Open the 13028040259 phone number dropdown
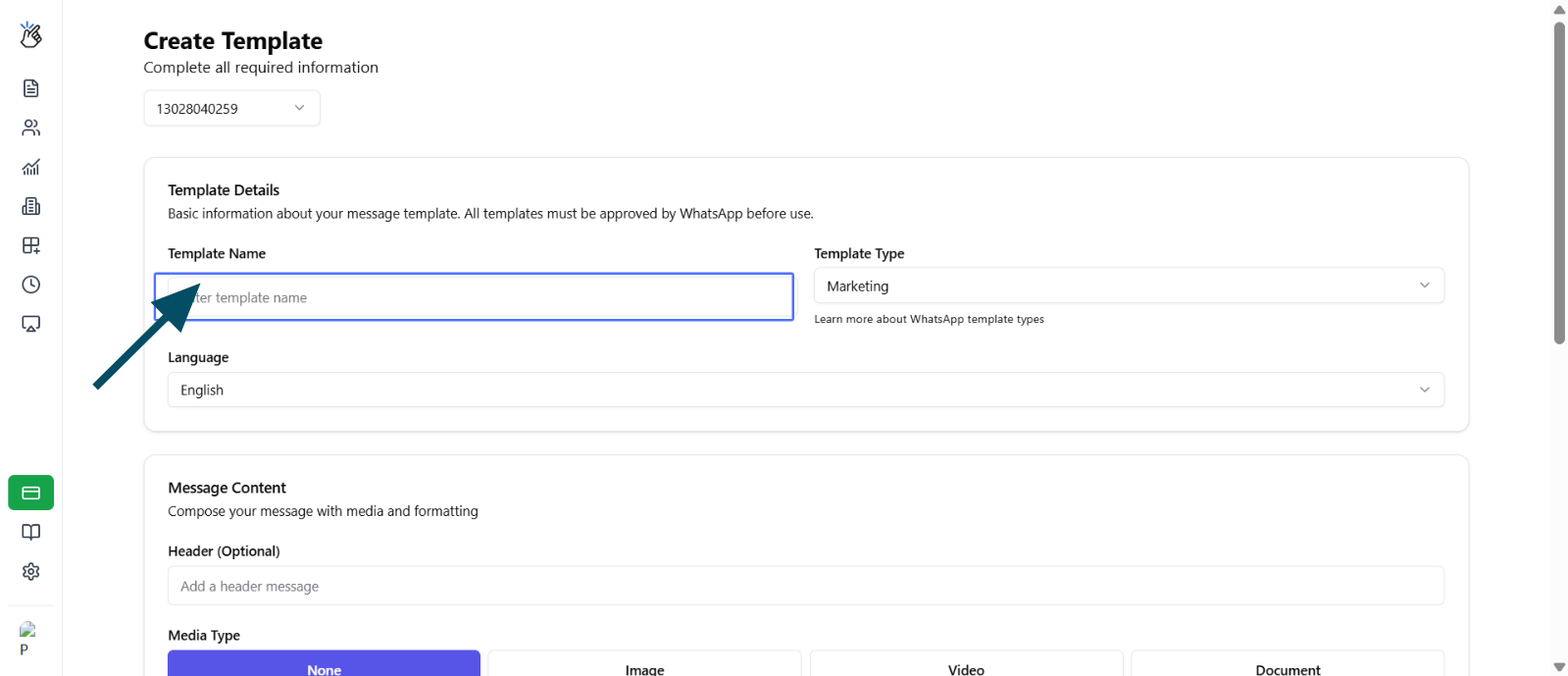The image size is (1568, 676). [x=231, y=108]
